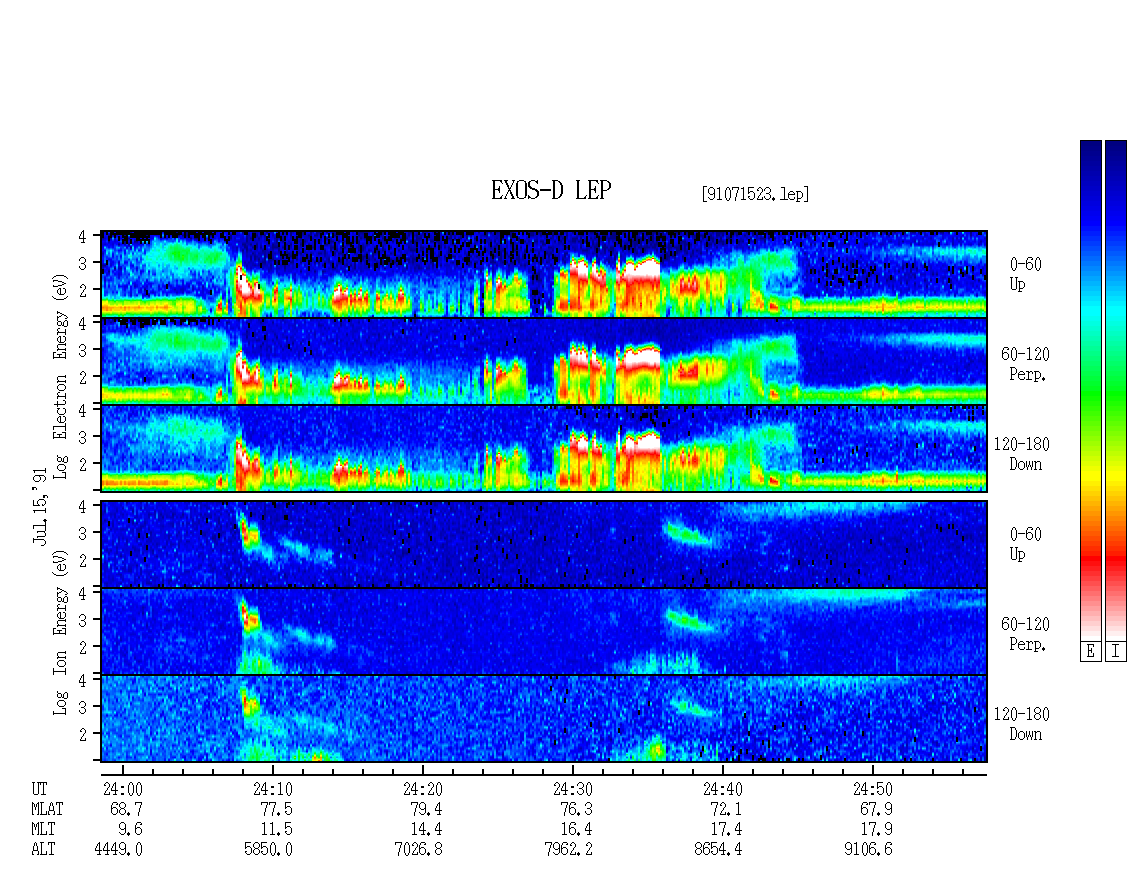Click the electron '120-180 Down' side label
1130x875 pixels.
click(x=1022, y=454)
